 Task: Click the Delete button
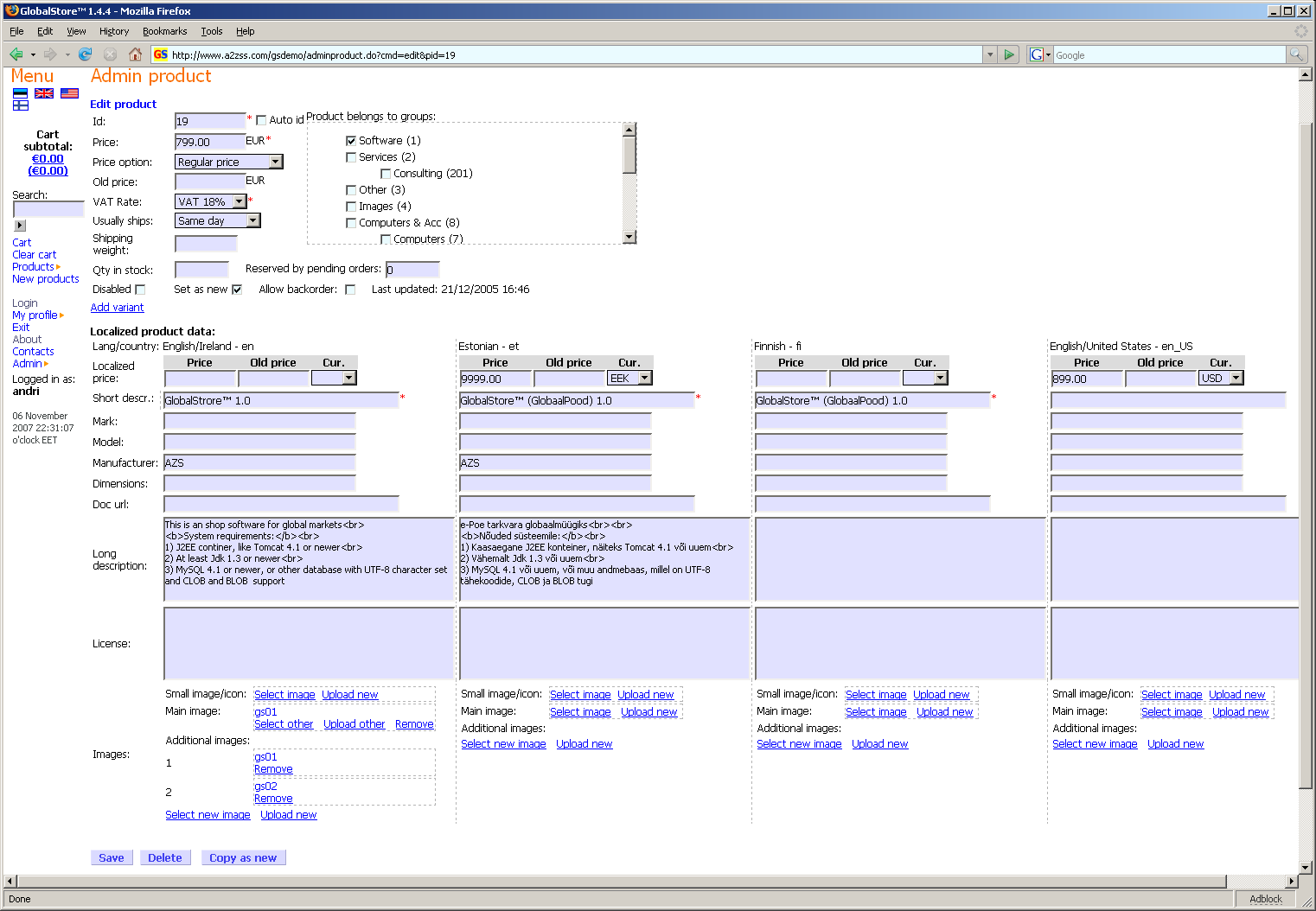(165, 857)
